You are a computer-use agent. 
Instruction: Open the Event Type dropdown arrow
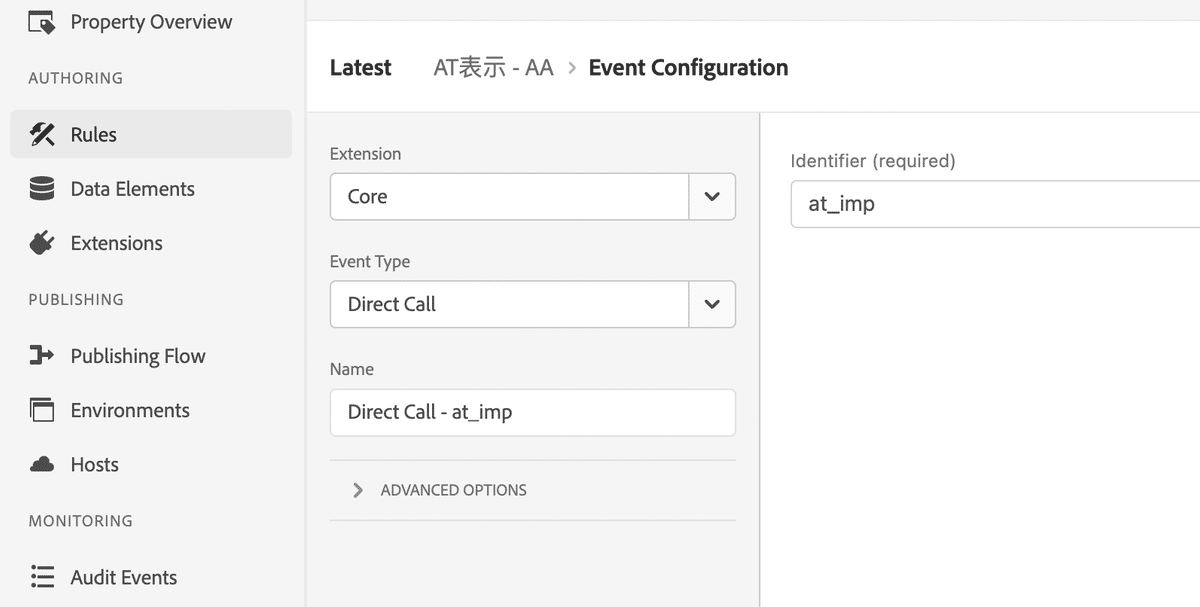click(712, 304)
